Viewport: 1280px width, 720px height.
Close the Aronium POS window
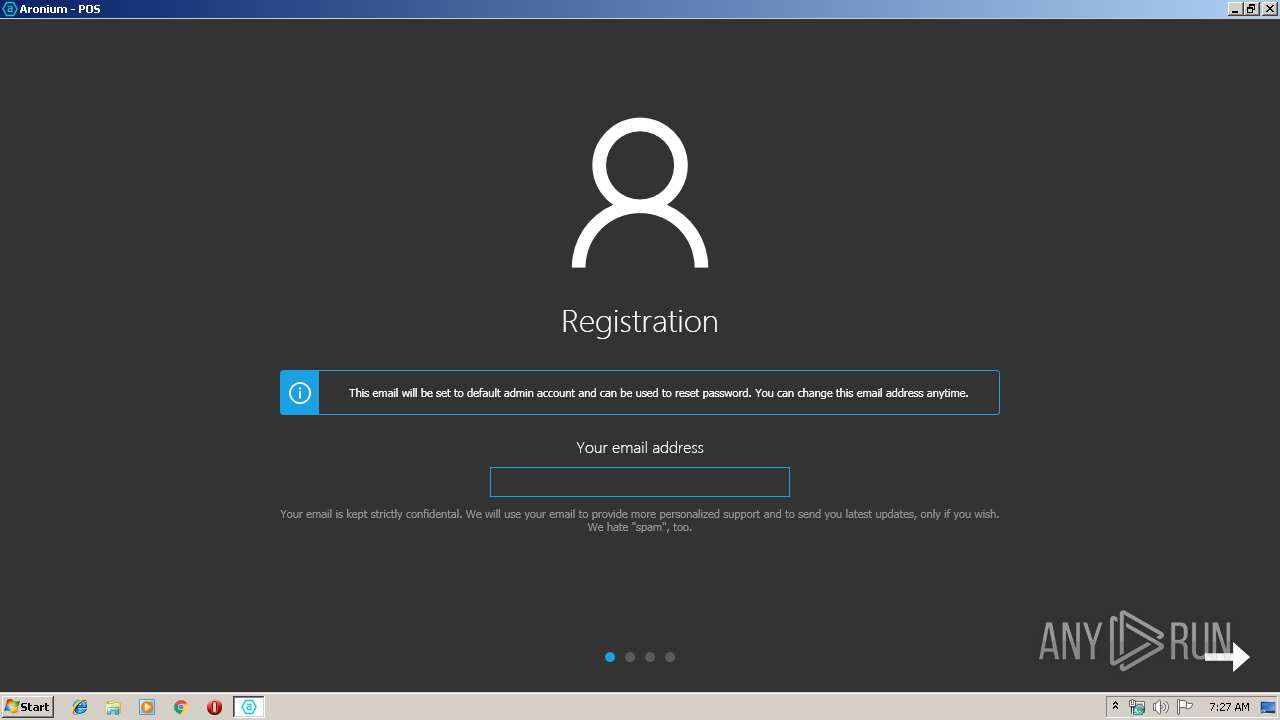(1269, 9)
